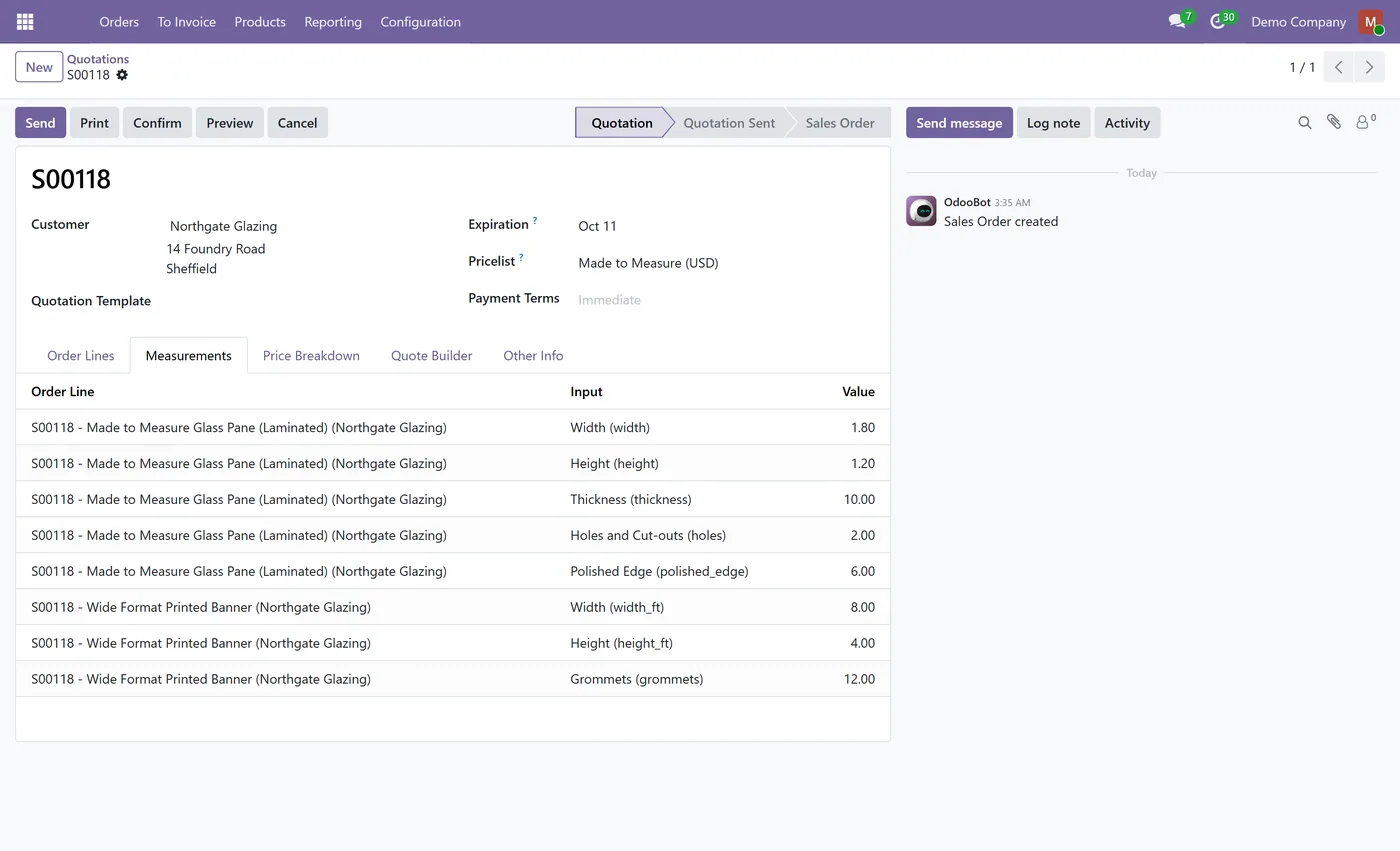Image resolution: width=1400 pixels, height=851 pixels.
Task: Switch to the Other Info tab
Action: (533, 355)
